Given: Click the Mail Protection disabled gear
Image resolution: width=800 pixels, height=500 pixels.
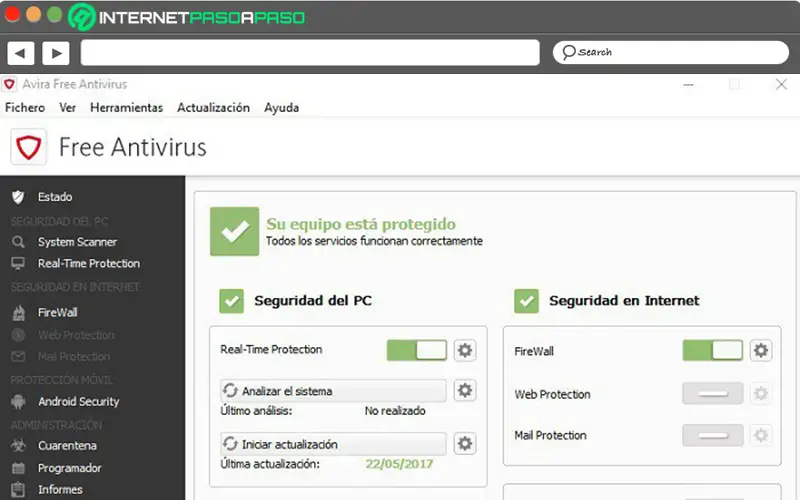Looking at the screenshot, I should (x=761, y=435).
